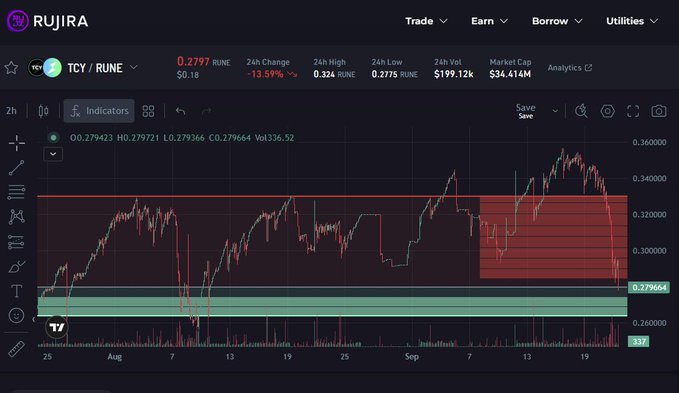The image size is (679, 393).
Task: Click the -13.59% 24h change value
Action: point(265,74)
